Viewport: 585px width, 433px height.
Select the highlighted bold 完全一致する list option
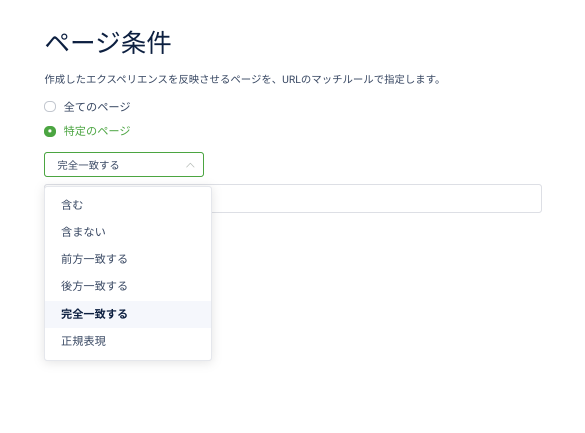[x=128, y=314]
